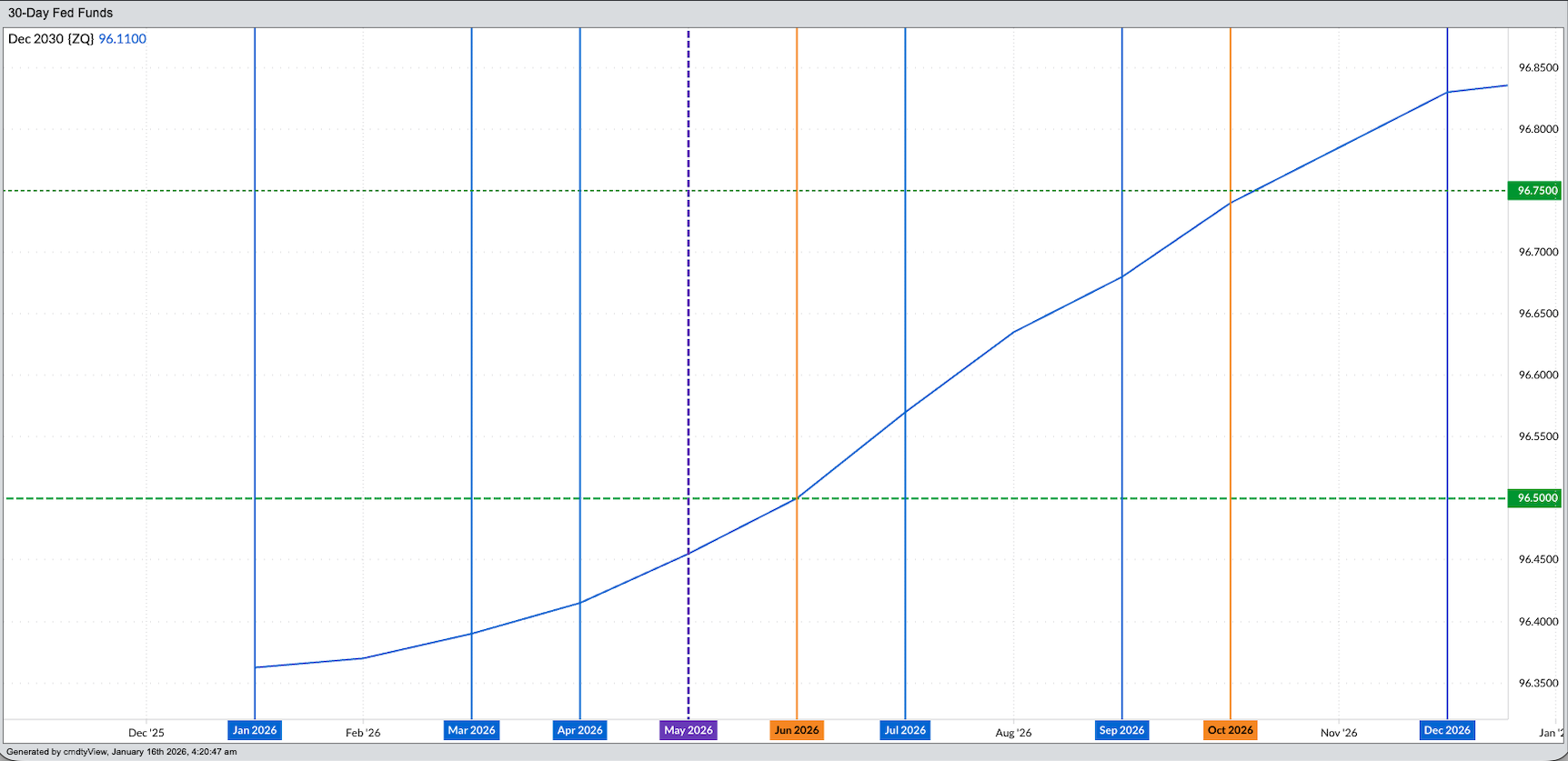This screenshot has height=761, width=1568.
Task: Select the green 96.5000 price label
Action: click(1537, 498)
